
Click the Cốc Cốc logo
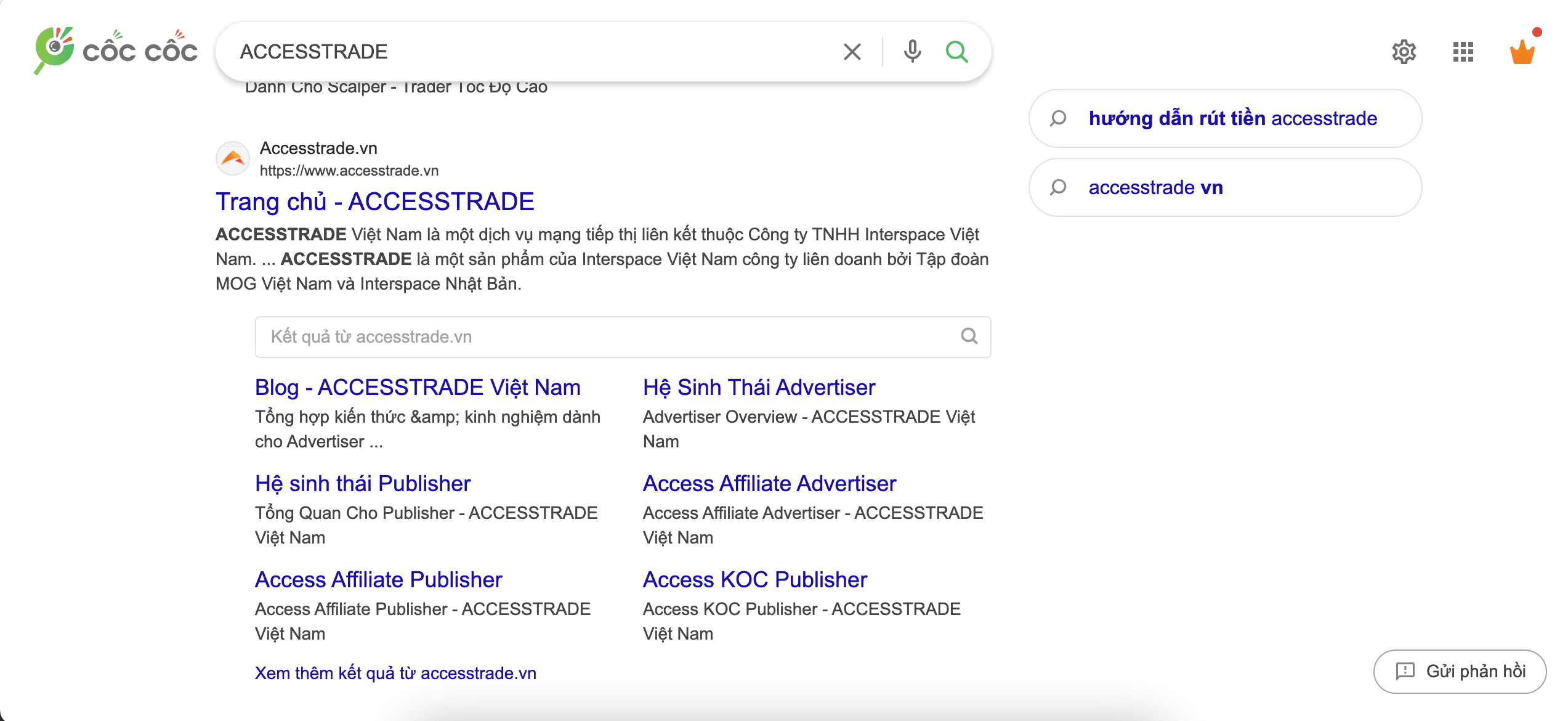116,51
